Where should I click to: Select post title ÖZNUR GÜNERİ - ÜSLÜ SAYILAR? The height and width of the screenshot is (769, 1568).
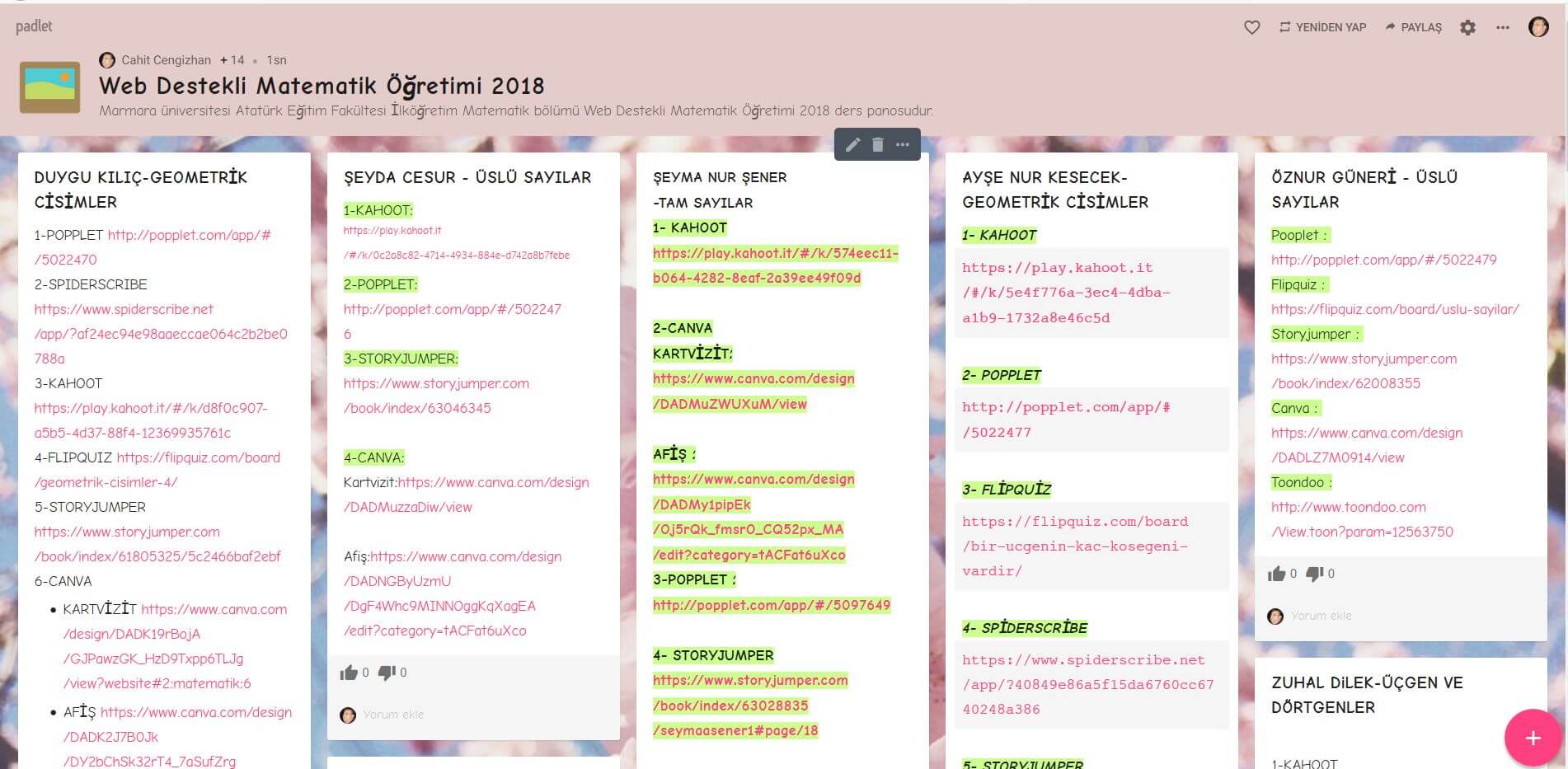[1364, 190]
